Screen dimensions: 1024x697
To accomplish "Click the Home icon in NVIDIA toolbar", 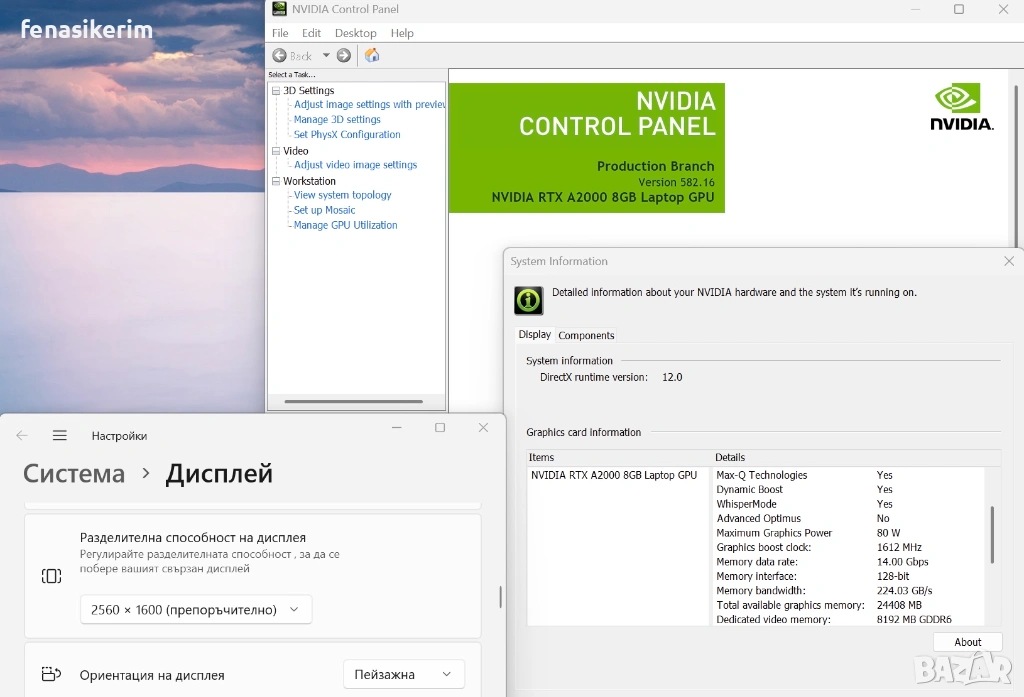I will click(372, 56).
